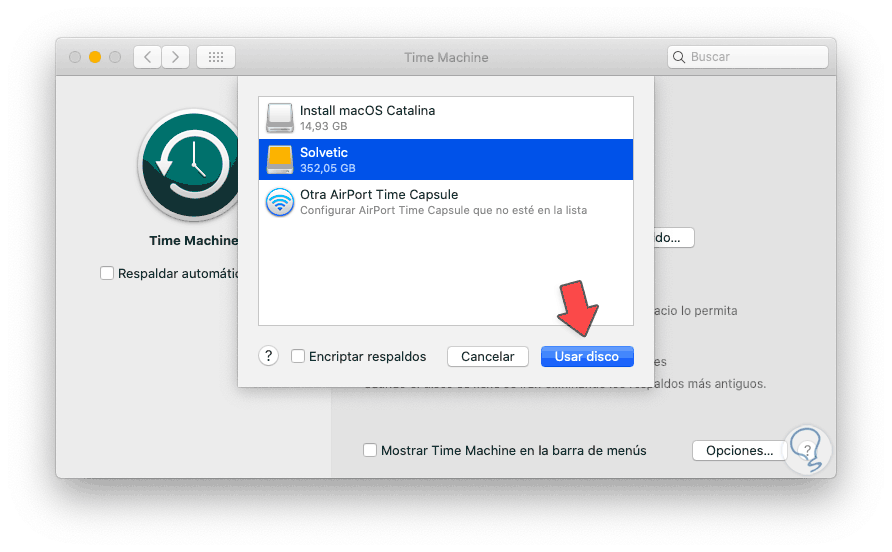Screen dimensions: 892x552
Task: Toggle Respaldar automáticamente checkbox
Action: 107,273
